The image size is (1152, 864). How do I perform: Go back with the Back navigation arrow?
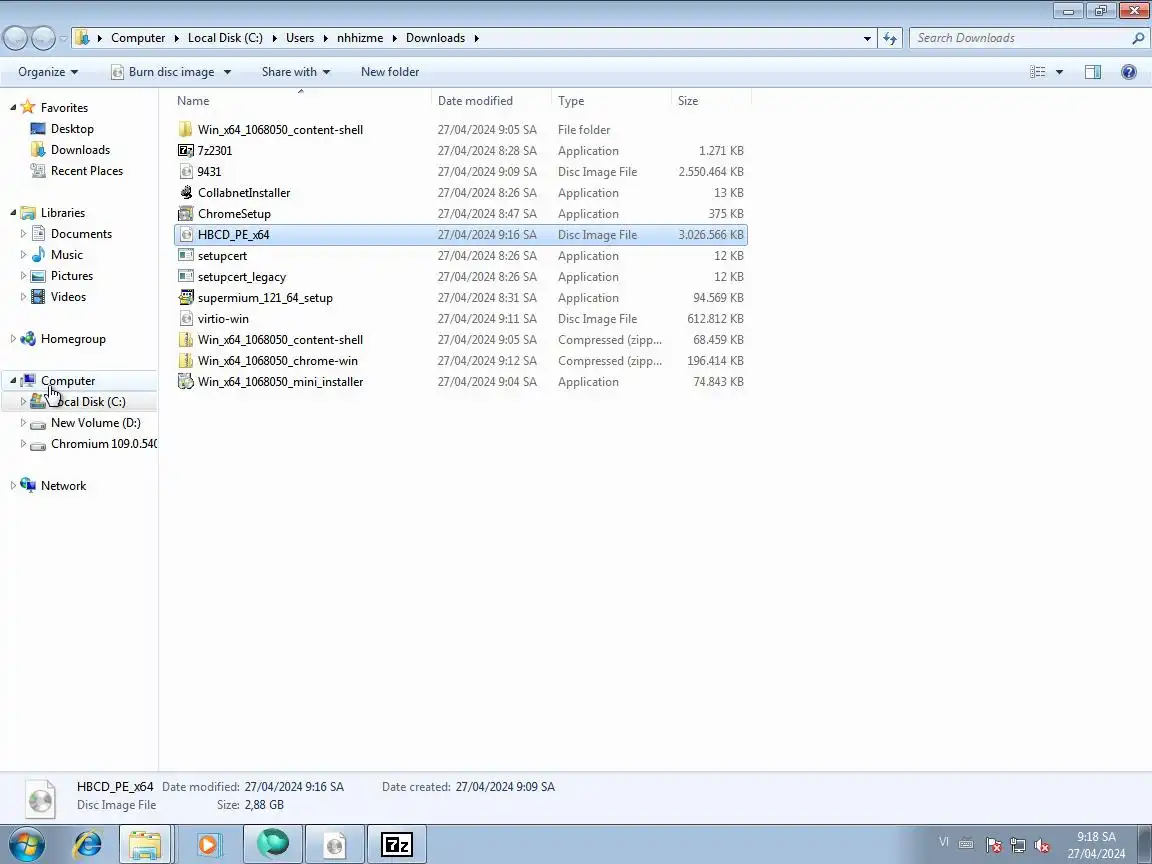(x=16, y=37)
